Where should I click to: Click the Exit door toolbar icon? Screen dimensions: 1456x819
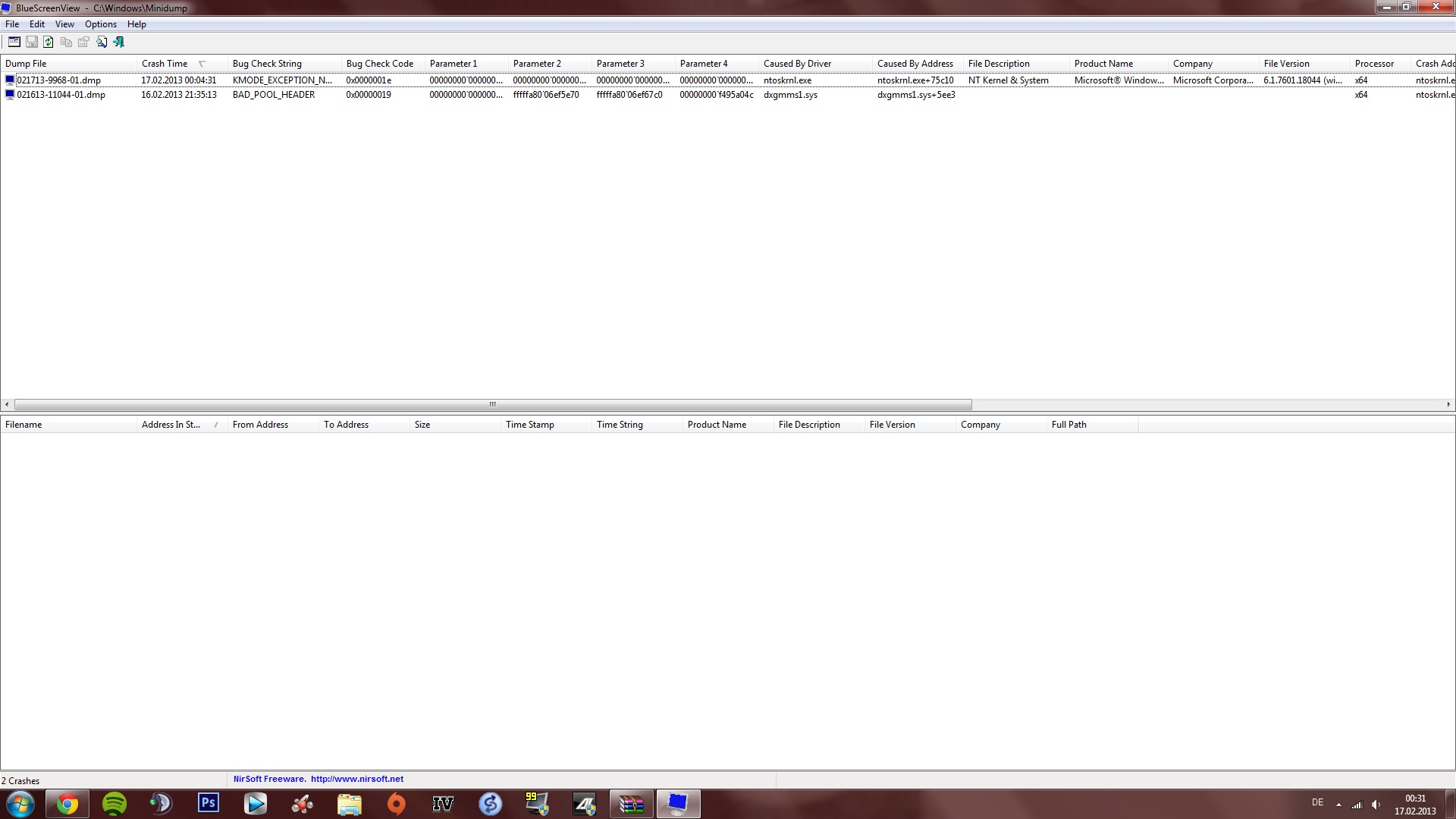pyautogui.click(x=119, y=42)
